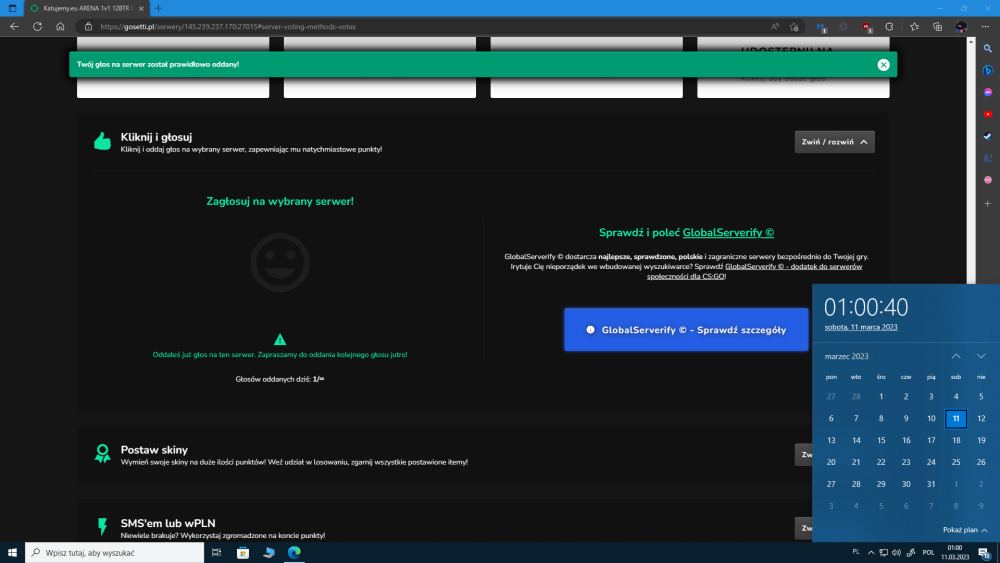Open GlobalServerify dodatek do serwerów link
This screenshot has height=563, width=1000.
(x=754, y=272)
